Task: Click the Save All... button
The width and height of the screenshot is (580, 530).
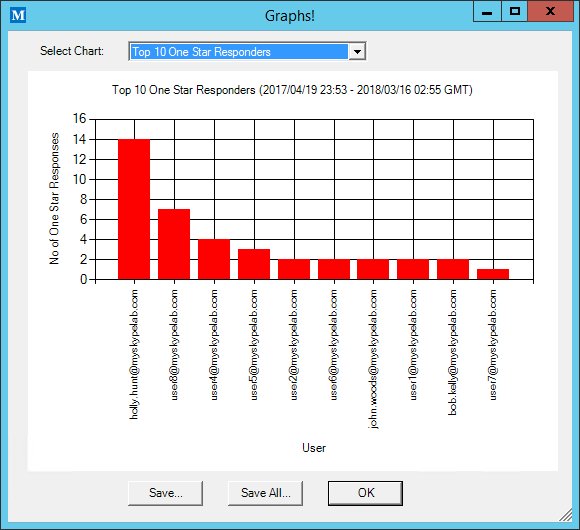Action: point(266,493)
